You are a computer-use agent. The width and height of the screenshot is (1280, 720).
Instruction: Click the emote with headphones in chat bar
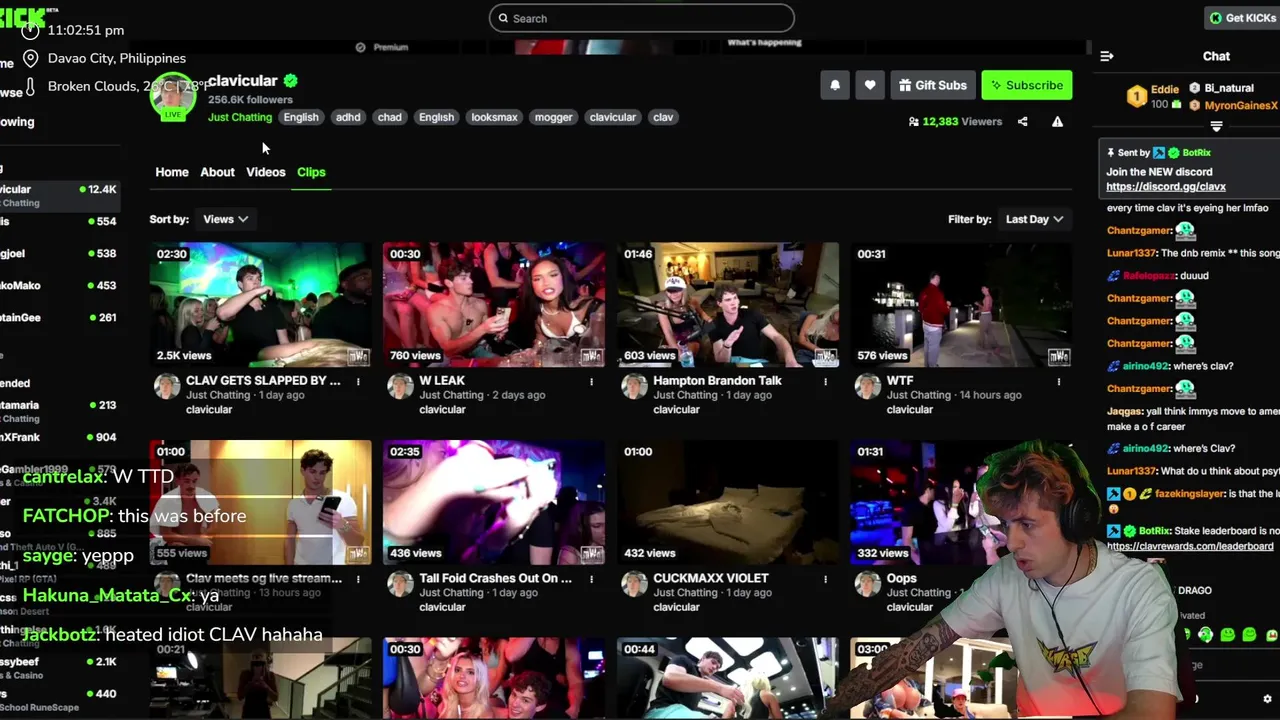(1205, 635)
